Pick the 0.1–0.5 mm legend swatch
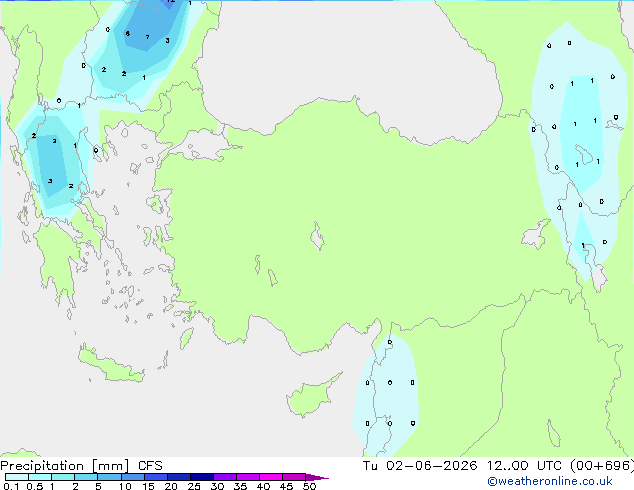Image resolution: width=634 pixels, height=490 pixels. click(x=17, y=477)
